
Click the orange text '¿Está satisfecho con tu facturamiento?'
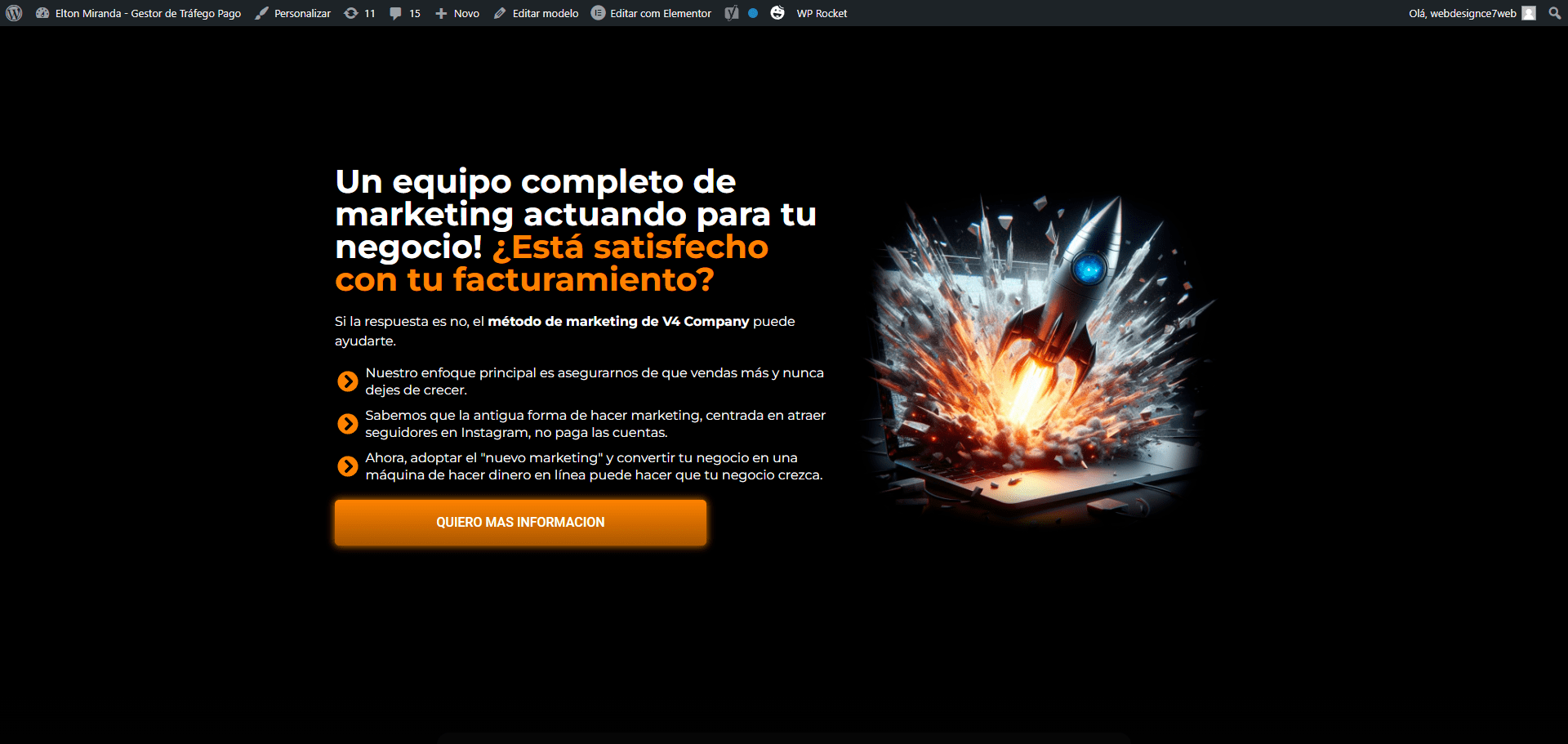(x=551, y=263)
